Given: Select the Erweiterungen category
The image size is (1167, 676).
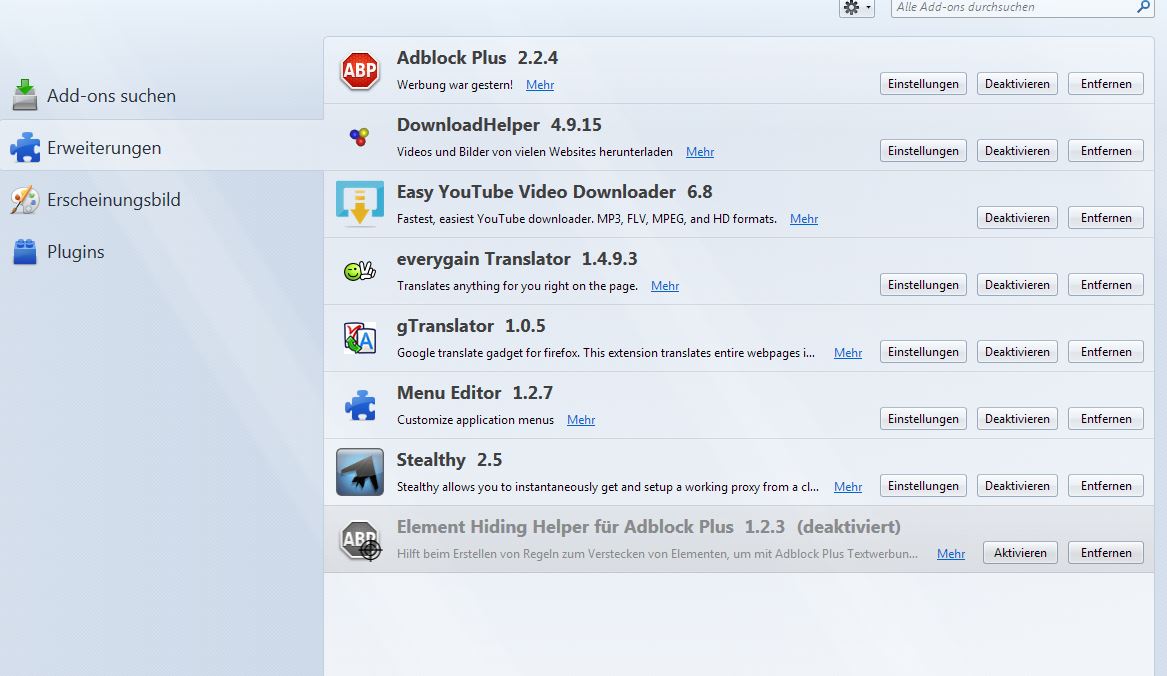Looking at the screenshot, I should (x=162, y=147).
